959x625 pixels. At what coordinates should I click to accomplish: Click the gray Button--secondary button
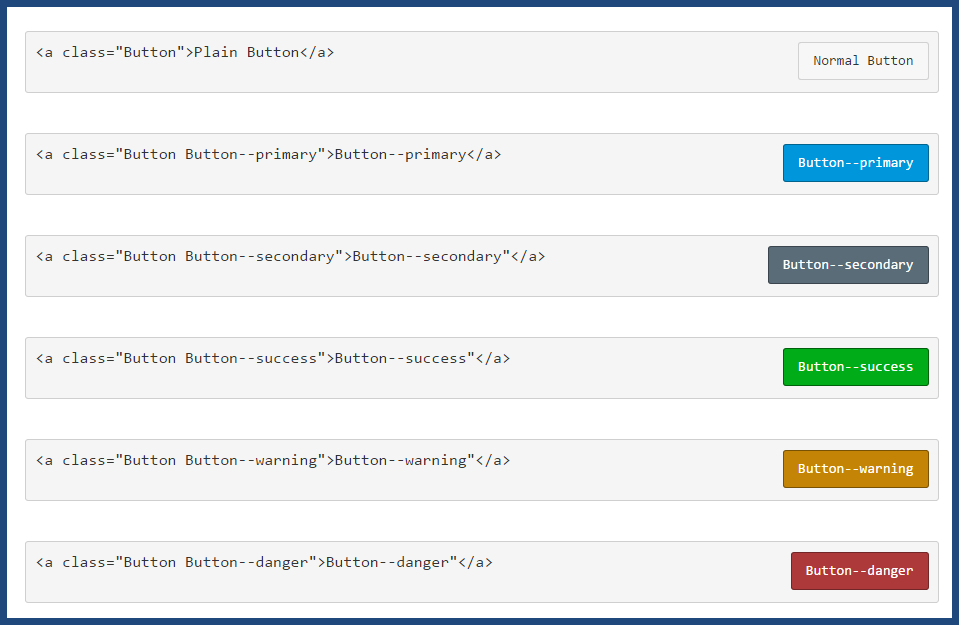(848, 264)
